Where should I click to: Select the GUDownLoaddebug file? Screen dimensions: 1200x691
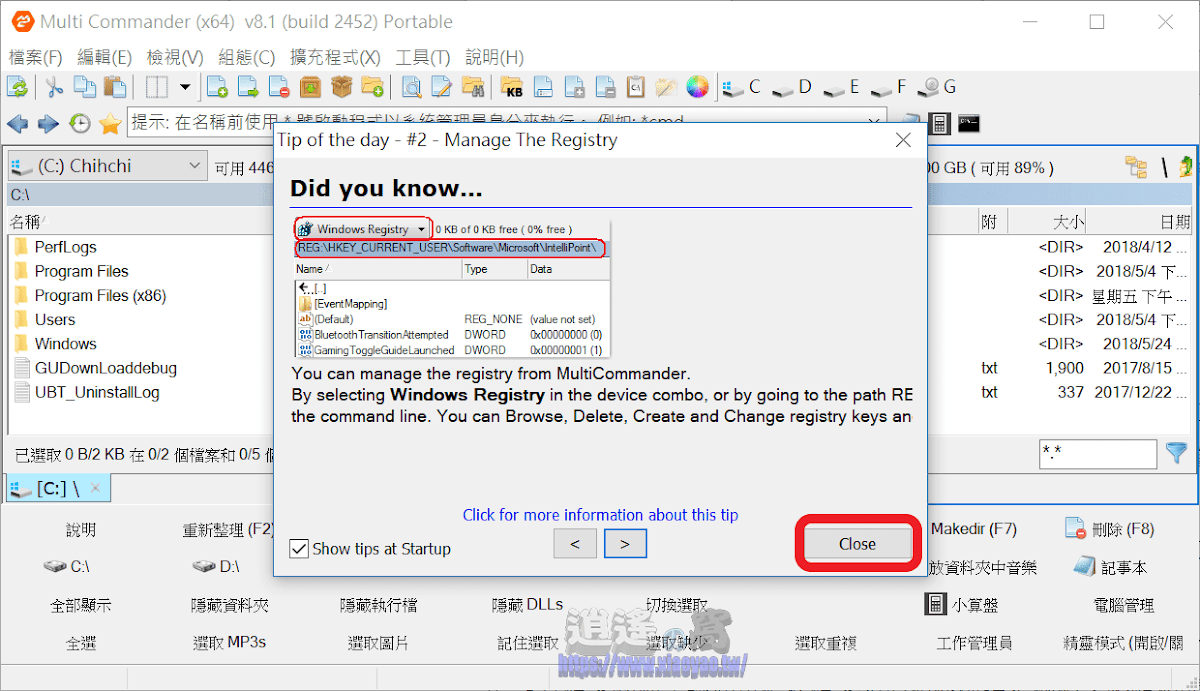tap(105, 368)
